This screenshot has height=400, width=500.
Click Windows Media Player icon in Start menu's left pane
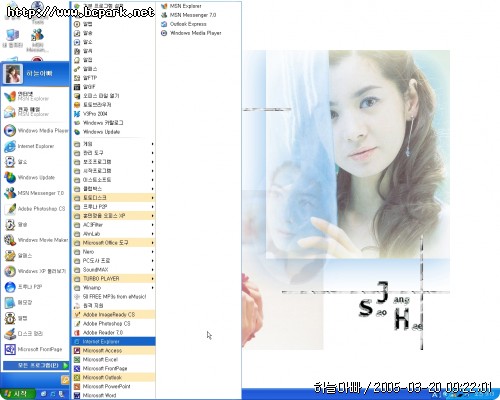click(10, 130)
